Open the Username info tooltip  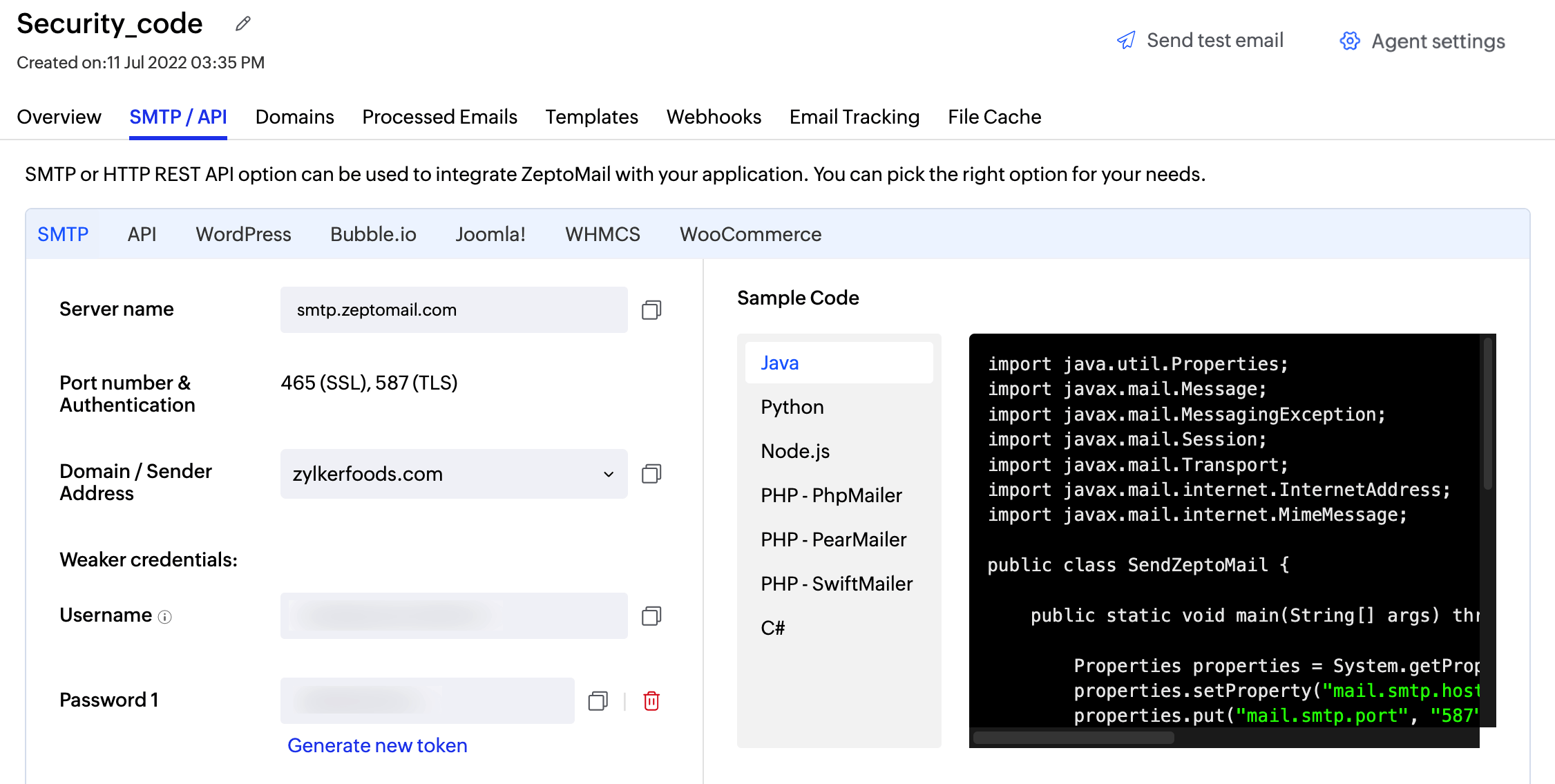click(164, 618)
